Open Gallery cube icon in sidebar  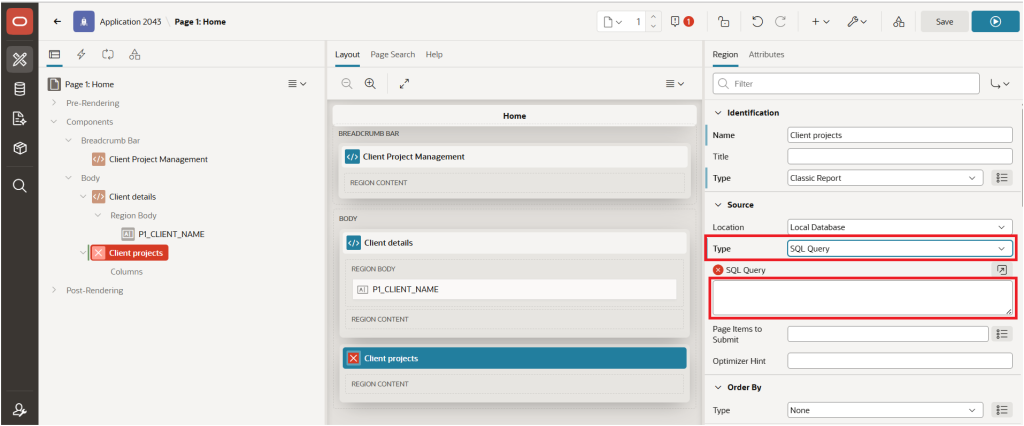click(x=20, y=149)
